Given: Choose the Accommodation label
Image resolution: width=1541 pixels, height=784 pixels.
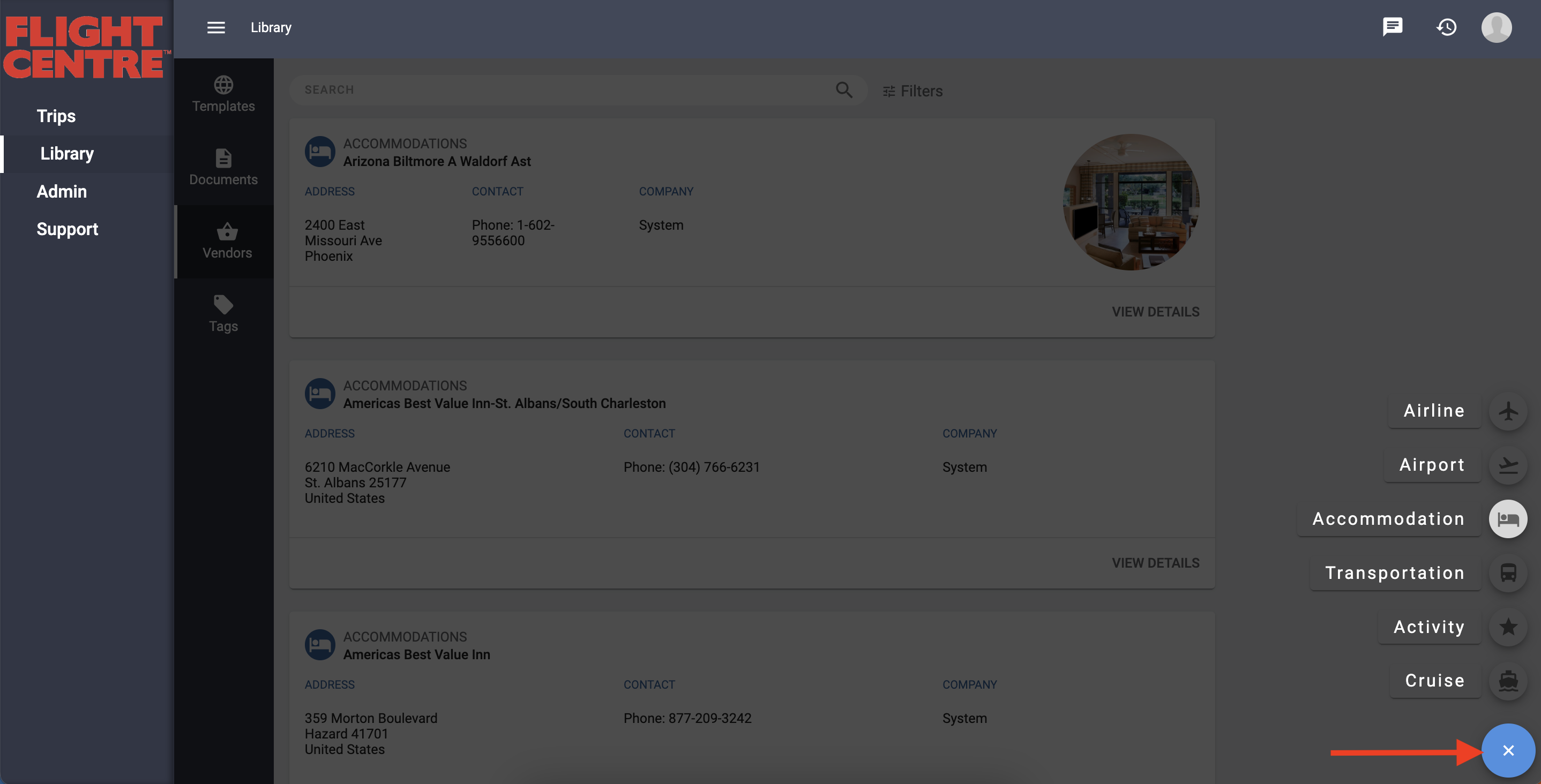Looking at the screenshot, I should [1388, 519].
